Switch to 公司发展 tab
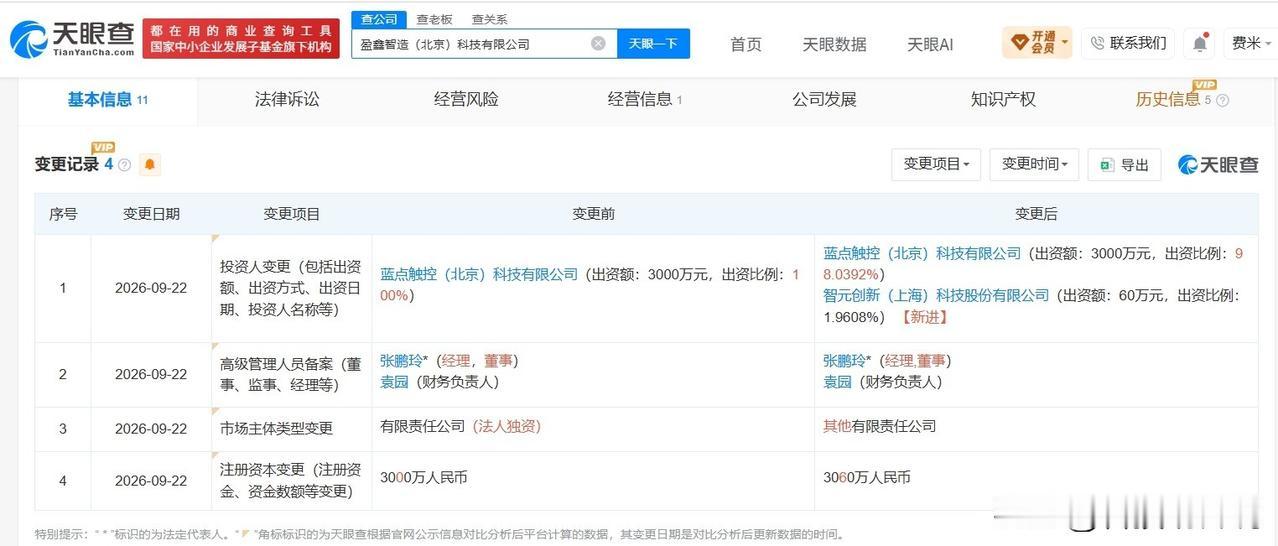Viewport: 1278px width, 546px height. (824, 99)
